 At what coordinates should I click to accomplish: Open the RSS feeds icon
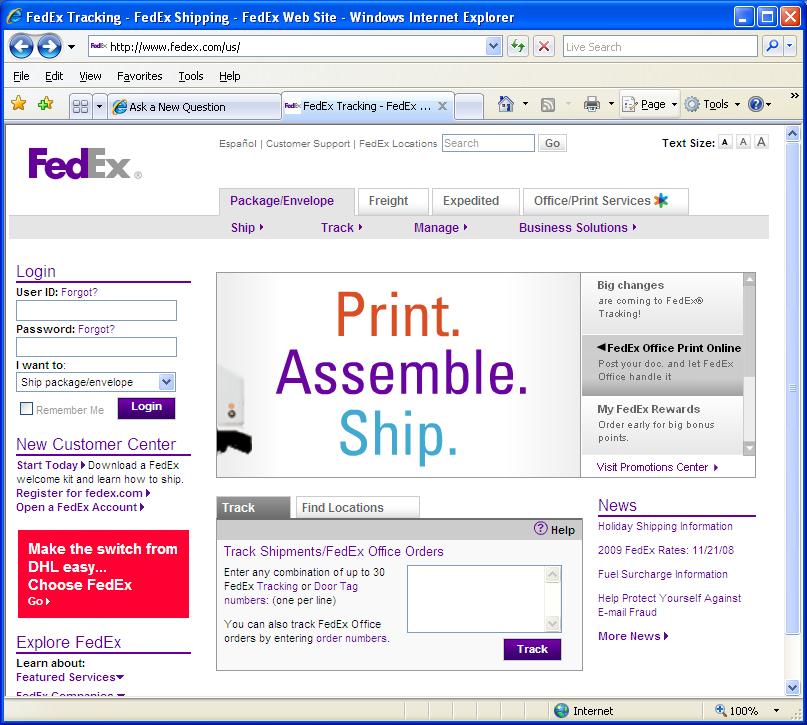[x=548, y=104]
